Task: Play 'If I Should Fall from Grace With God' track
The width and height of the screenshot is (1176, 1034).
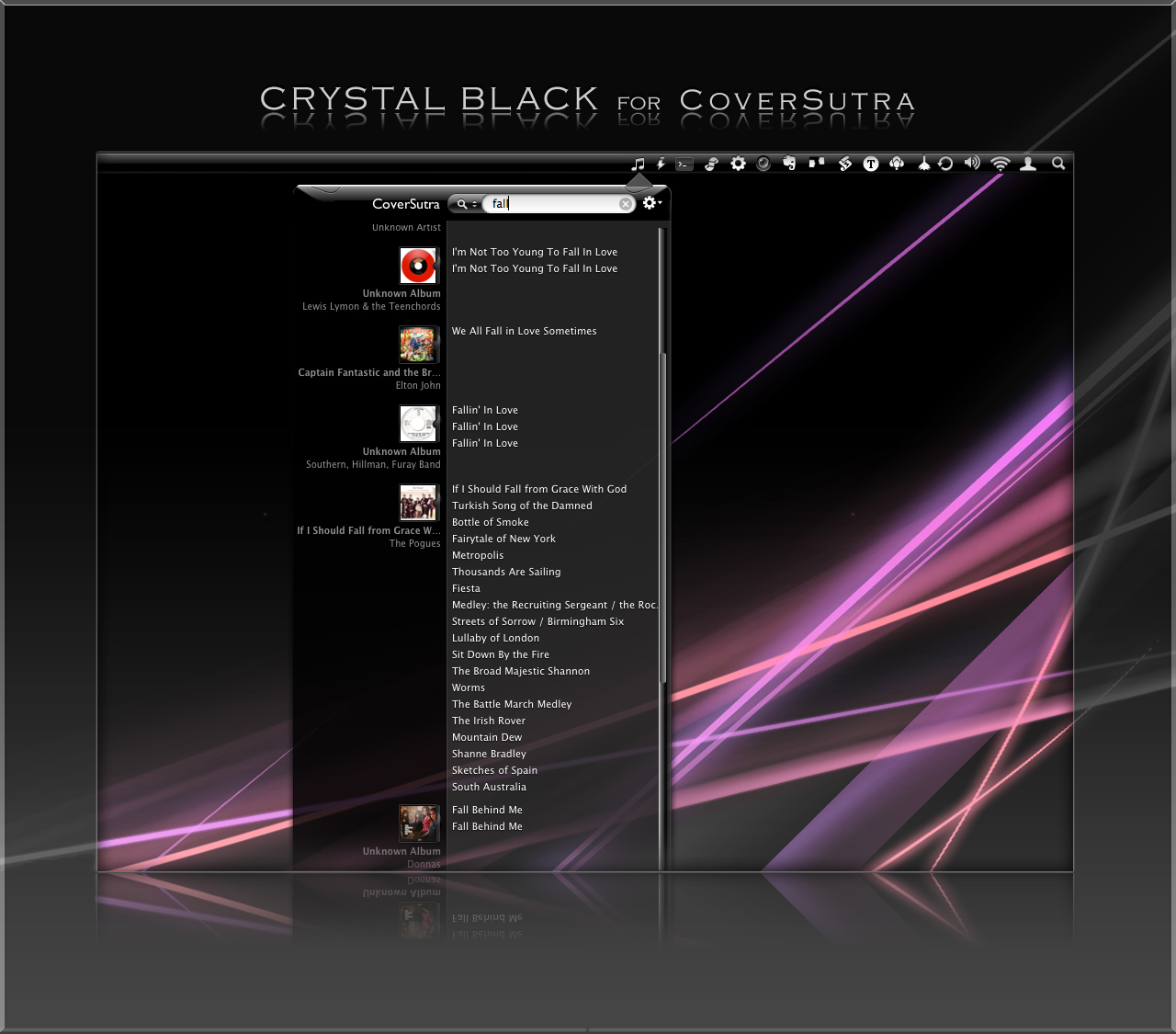Action: tap(538, 489)
